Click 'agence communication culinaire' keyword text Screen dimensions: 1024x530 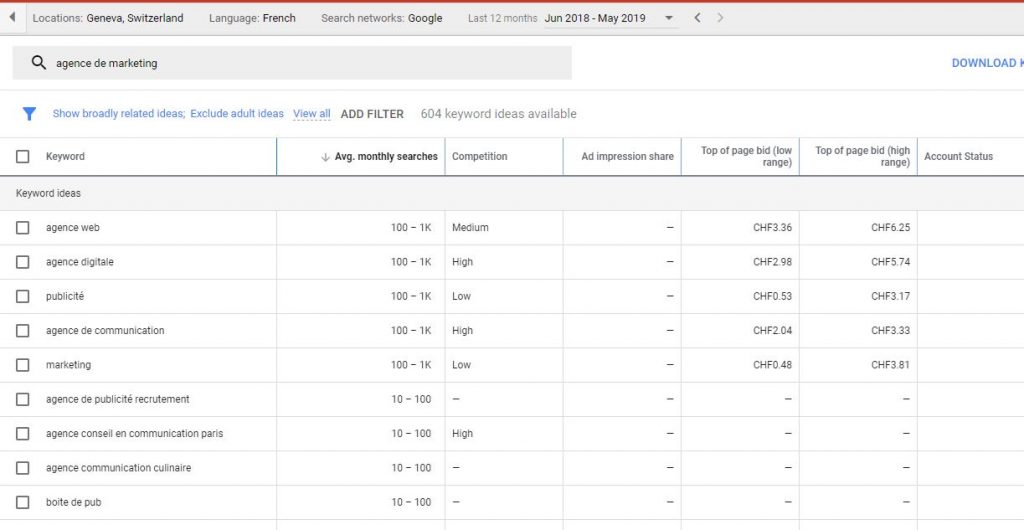[118, 468]
